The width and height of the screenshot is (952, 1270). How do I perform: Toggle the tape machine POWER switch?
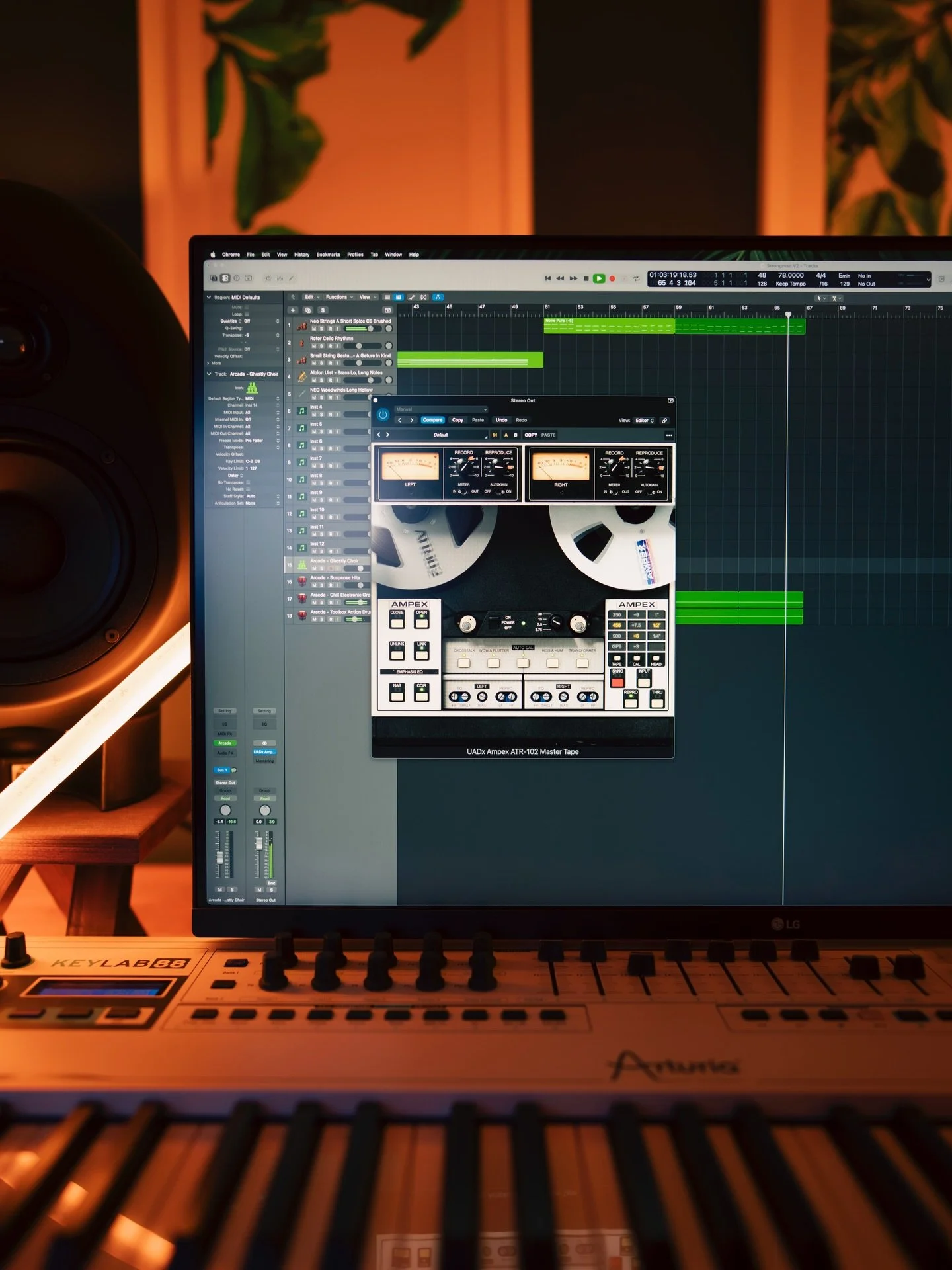pyautogui.click(x=494, y=622)
